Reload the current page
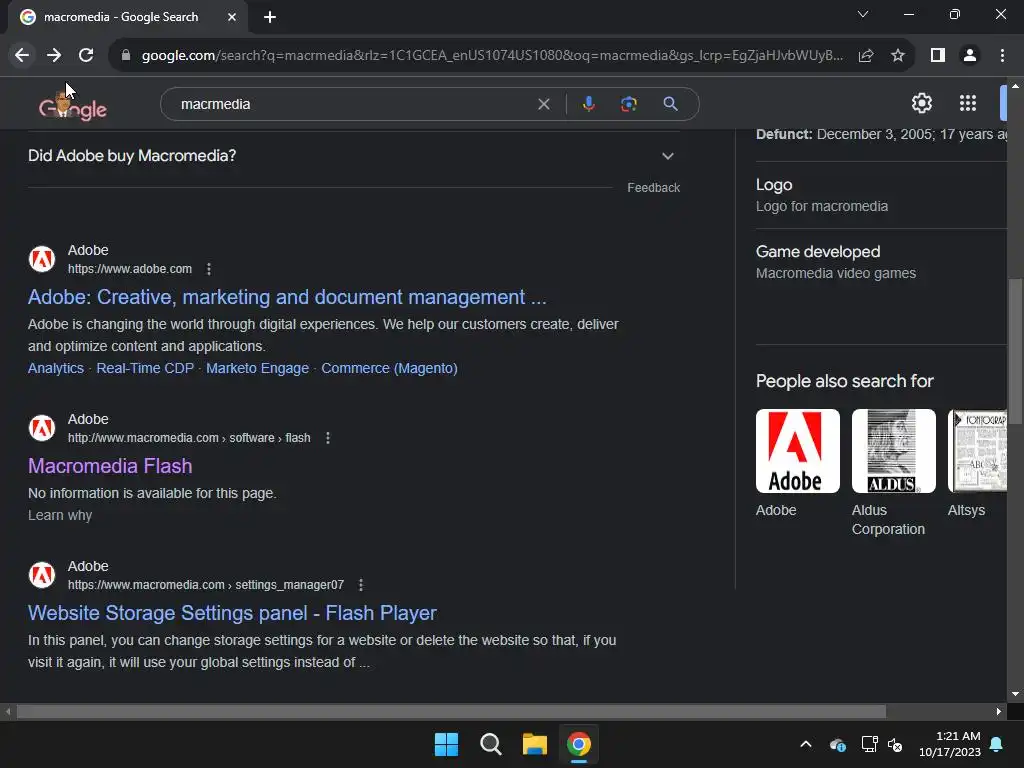The width and height of the screenshot is (1024, 768). coord(86,56)
